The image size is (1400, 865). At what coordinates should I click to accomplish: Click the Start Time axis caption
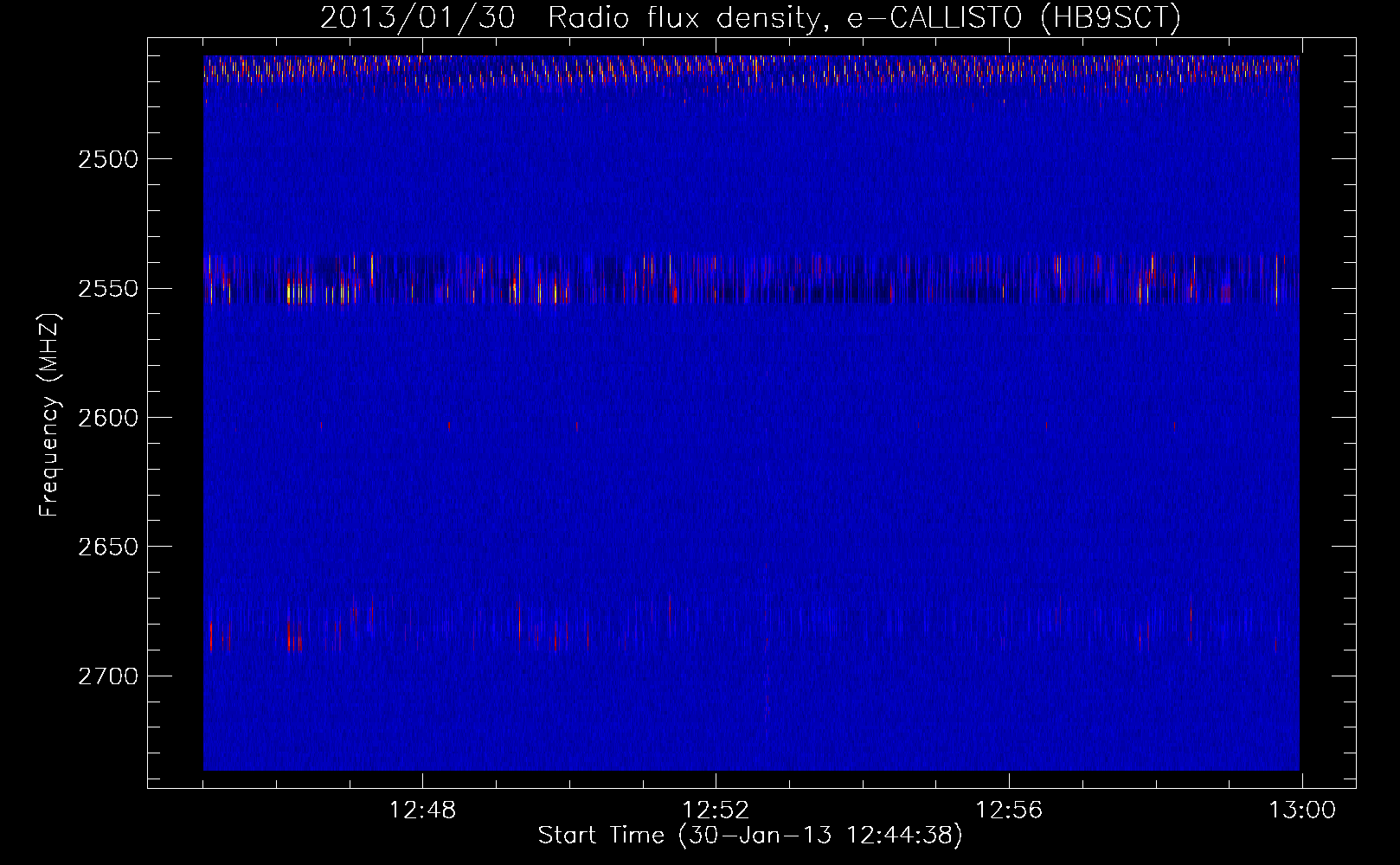[750, 836]
